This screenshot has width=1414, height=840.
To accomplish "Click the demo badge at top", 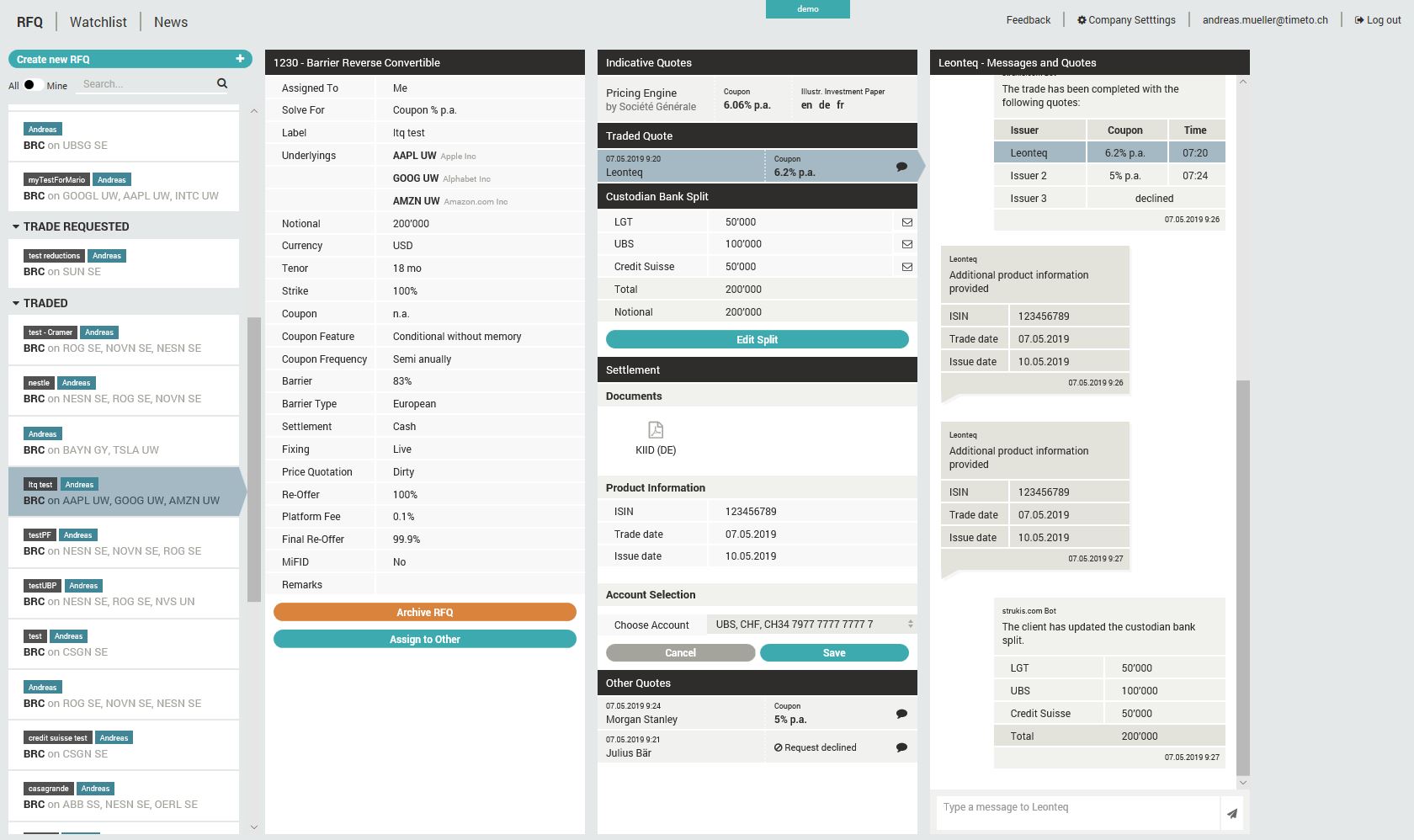I will tap(808, 8).
